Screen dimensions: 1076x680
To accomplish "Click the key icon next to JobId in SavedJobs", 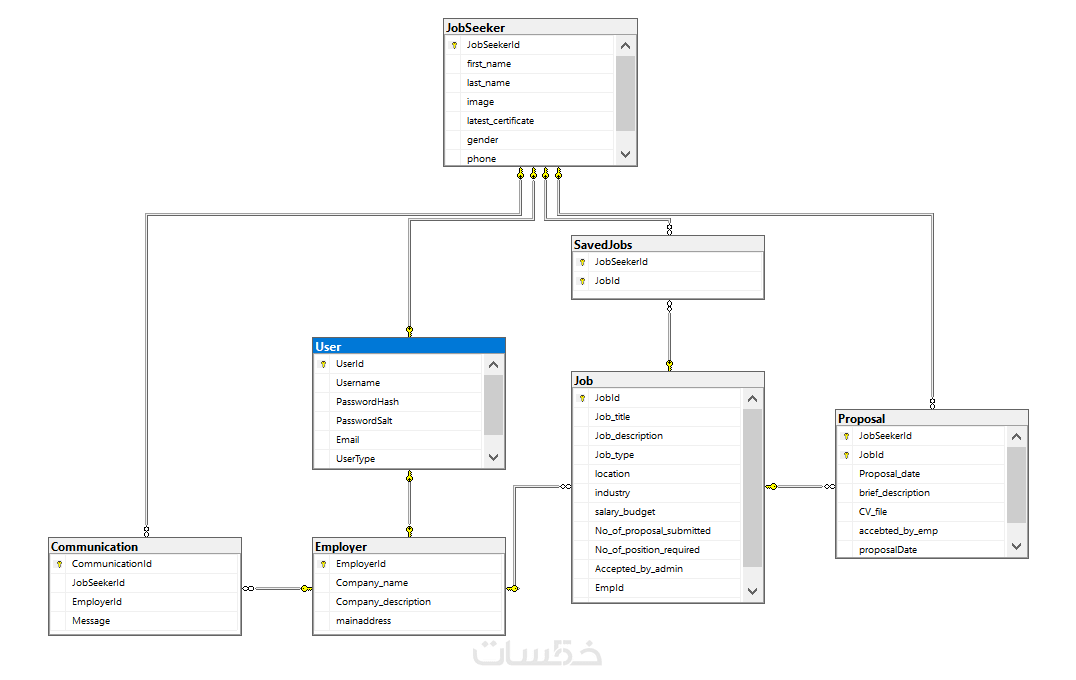I will click(582, 281).
